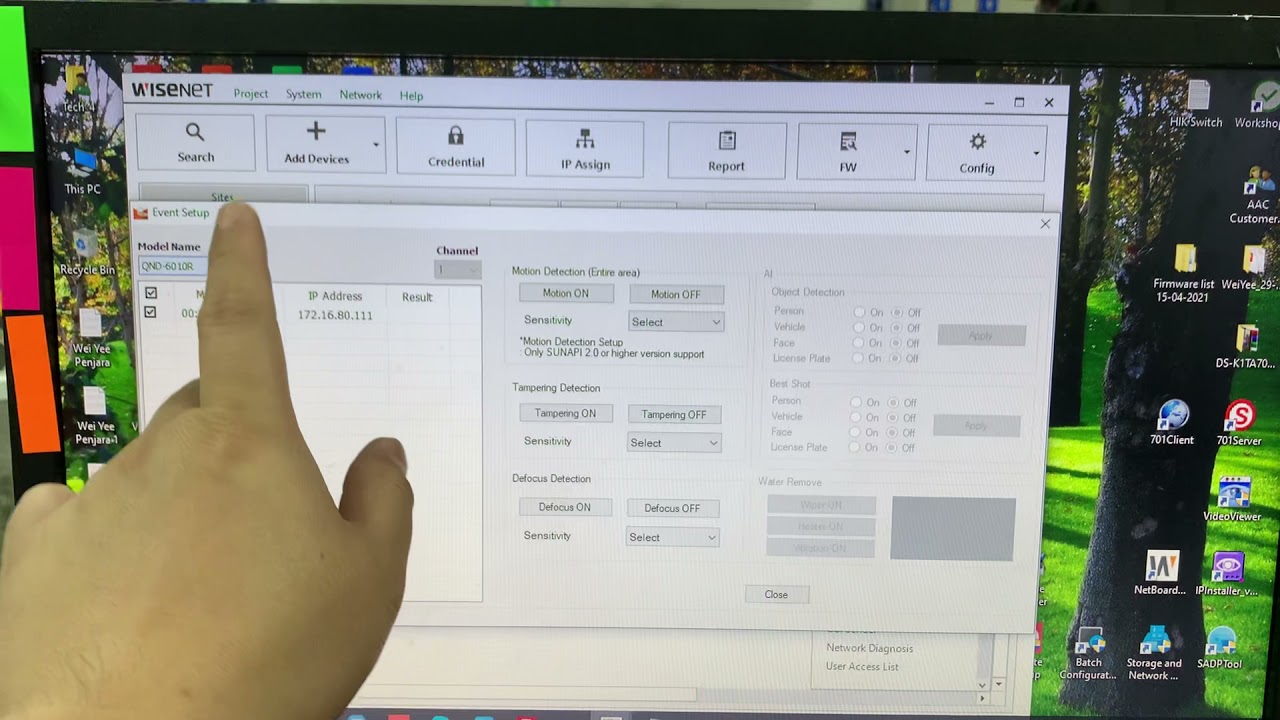The height and width of the screenshot is (720, 1280).
Task: Click the Defocus OFF button
Action: click(x=672, y=508)
